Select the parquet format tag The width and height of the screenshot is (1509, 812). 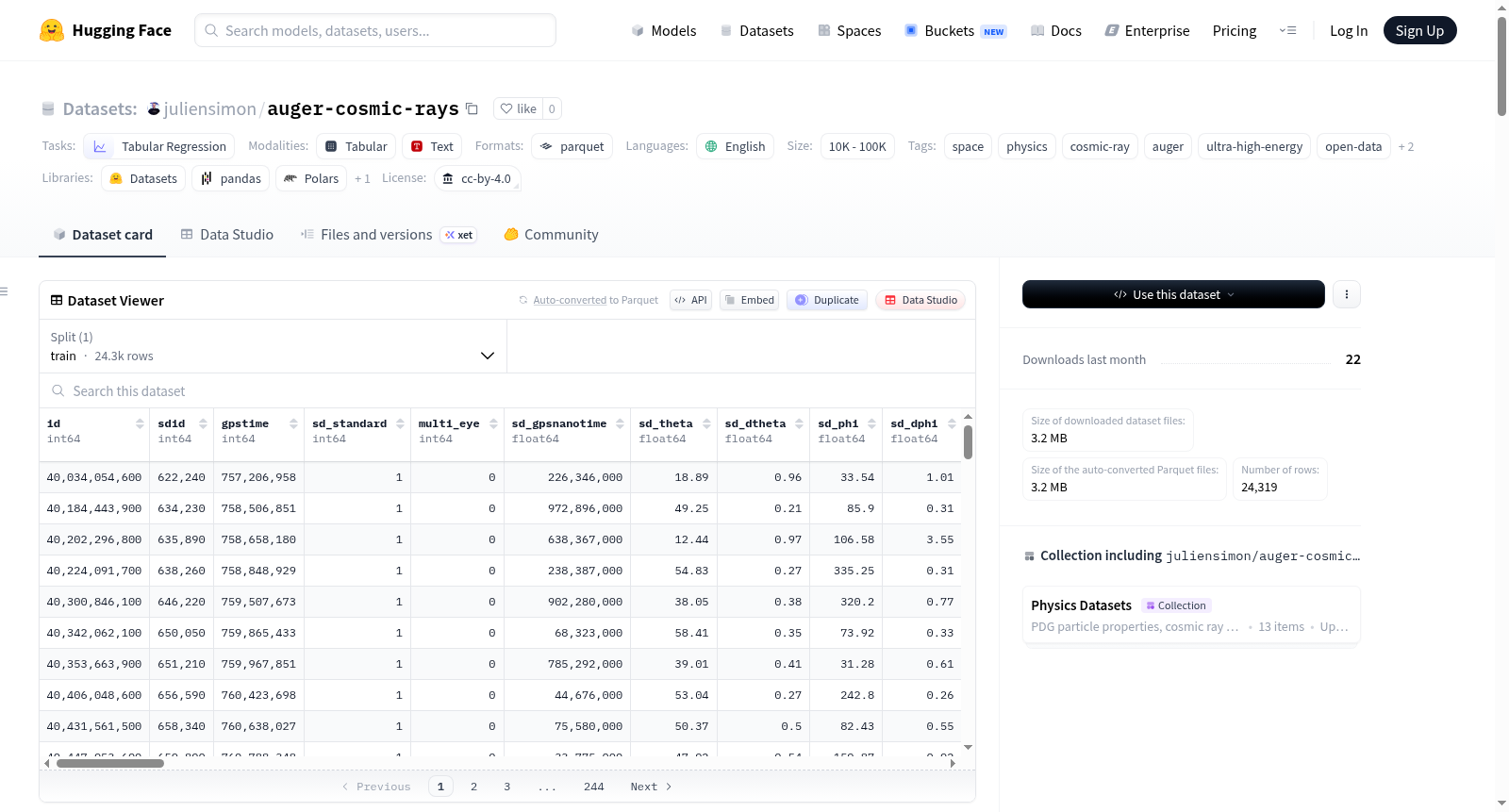[x=572, y=146]
